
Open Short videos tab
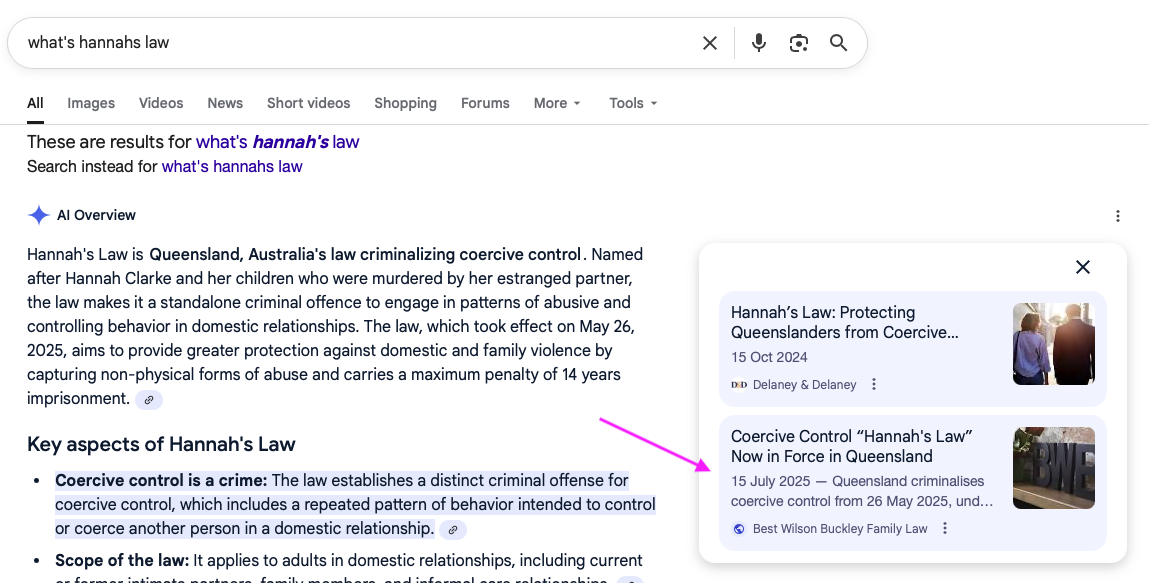[309, 103]
